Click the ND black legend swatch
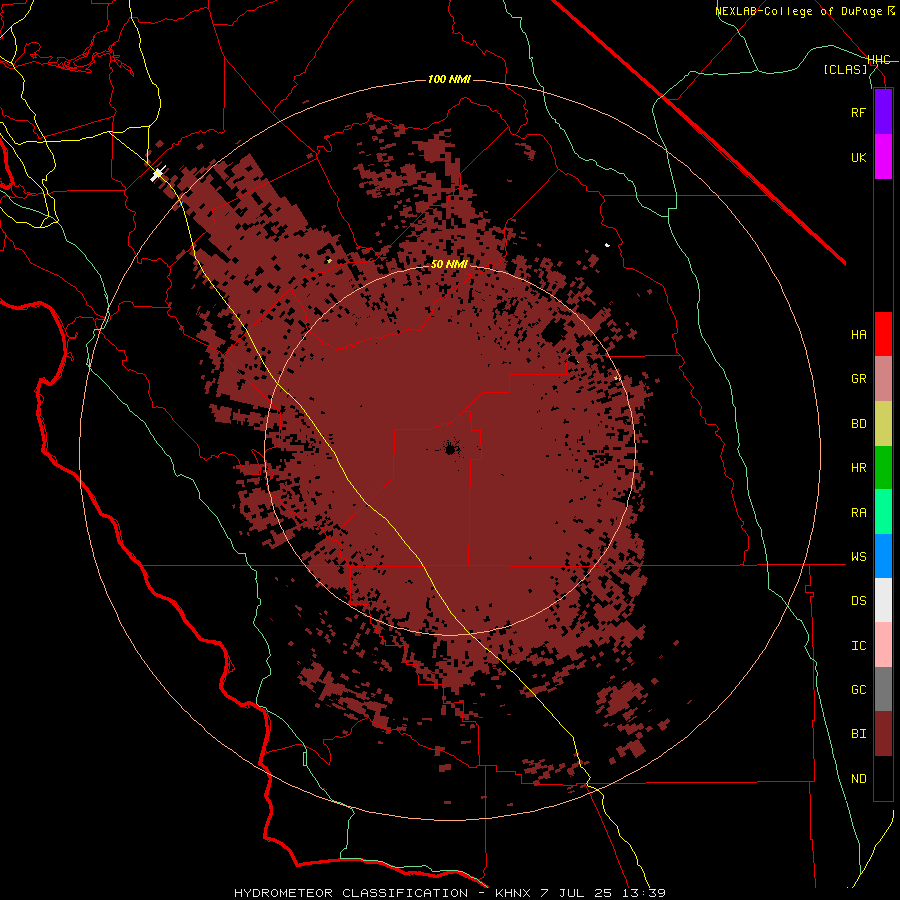 tap(883, 778)
